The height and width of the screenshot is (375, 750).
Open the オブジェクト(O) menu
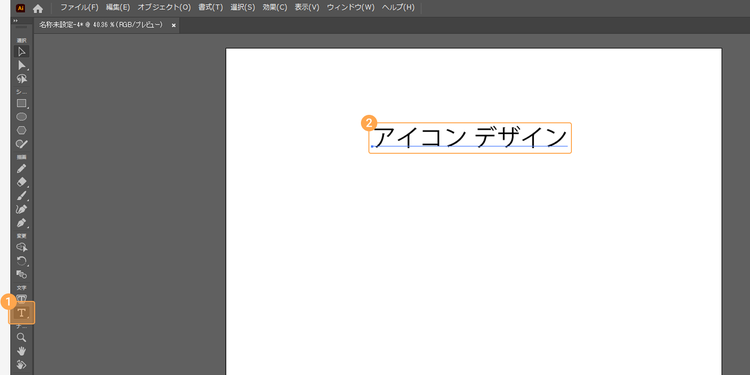click(164, 8)
